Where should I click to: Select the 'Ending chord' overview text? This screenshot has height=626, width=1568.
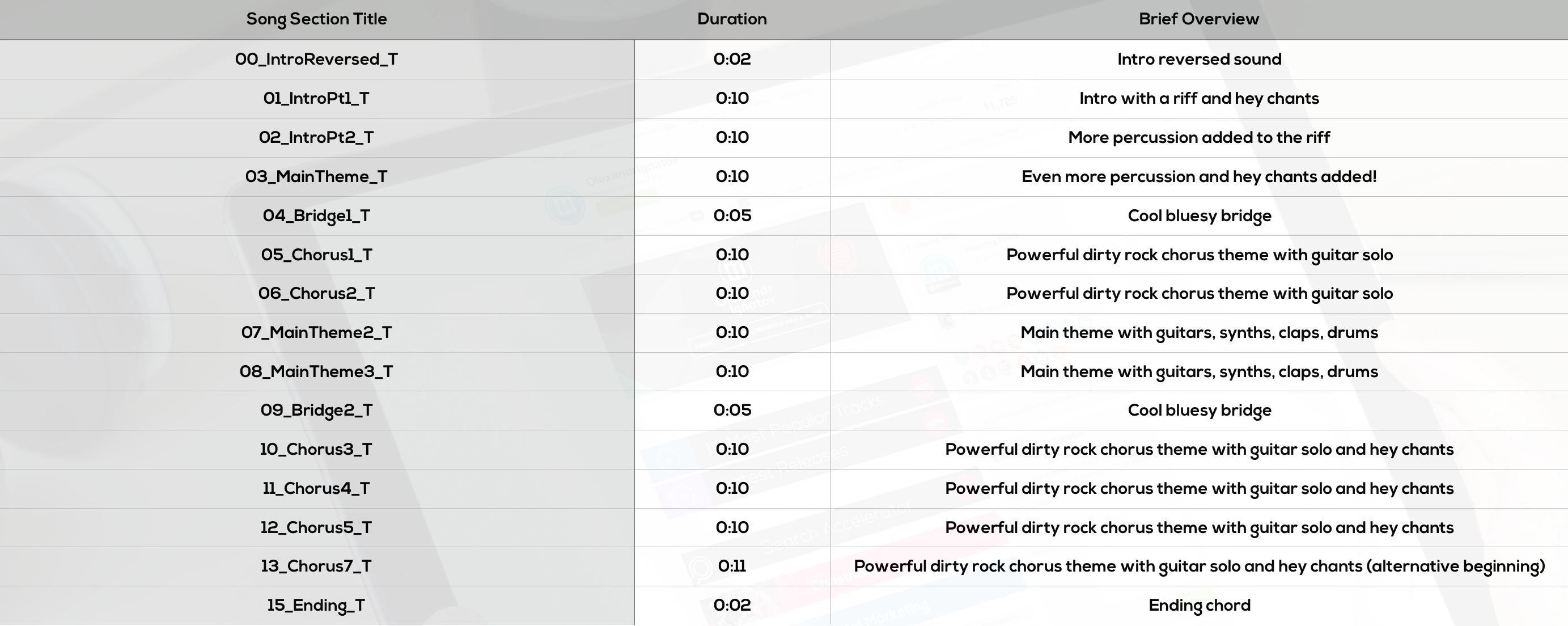point(1199,605)
